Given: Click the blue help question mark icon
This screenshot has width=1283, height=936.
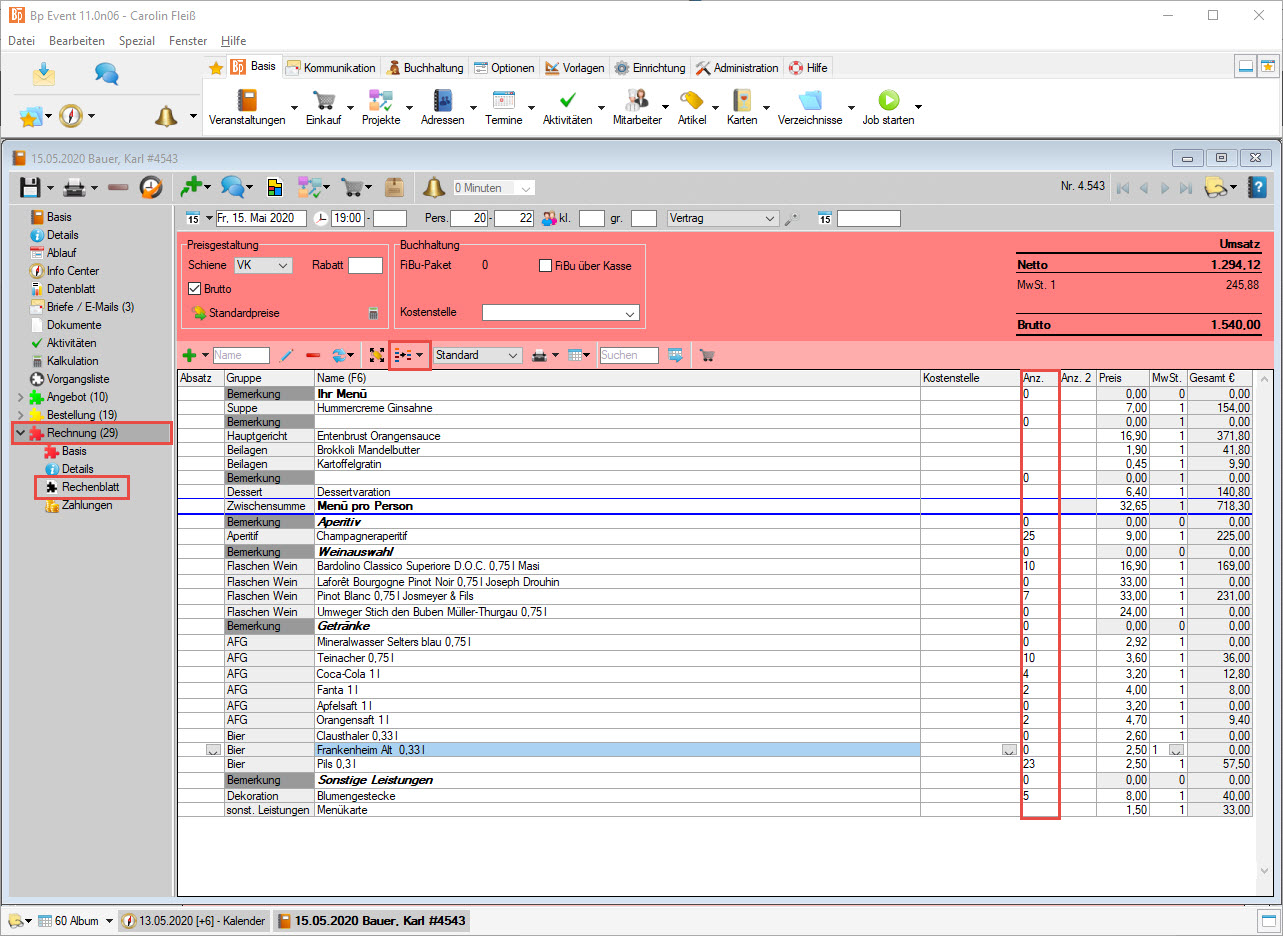Looking at the screenshot, I should [x=1258, y=187].
